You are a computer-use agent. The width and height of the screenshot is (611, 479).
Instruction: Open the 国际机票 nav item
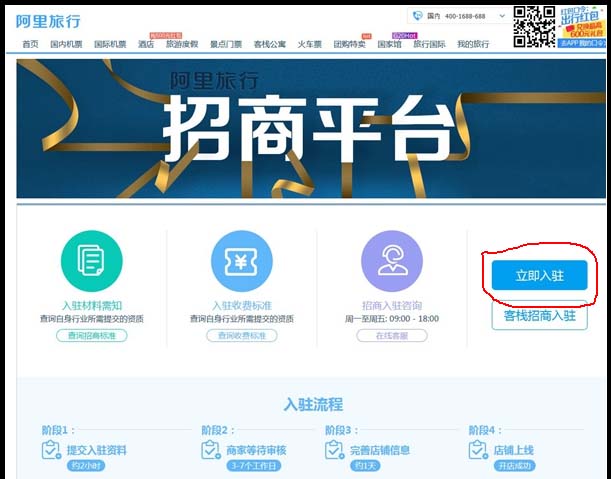(110, 44)
